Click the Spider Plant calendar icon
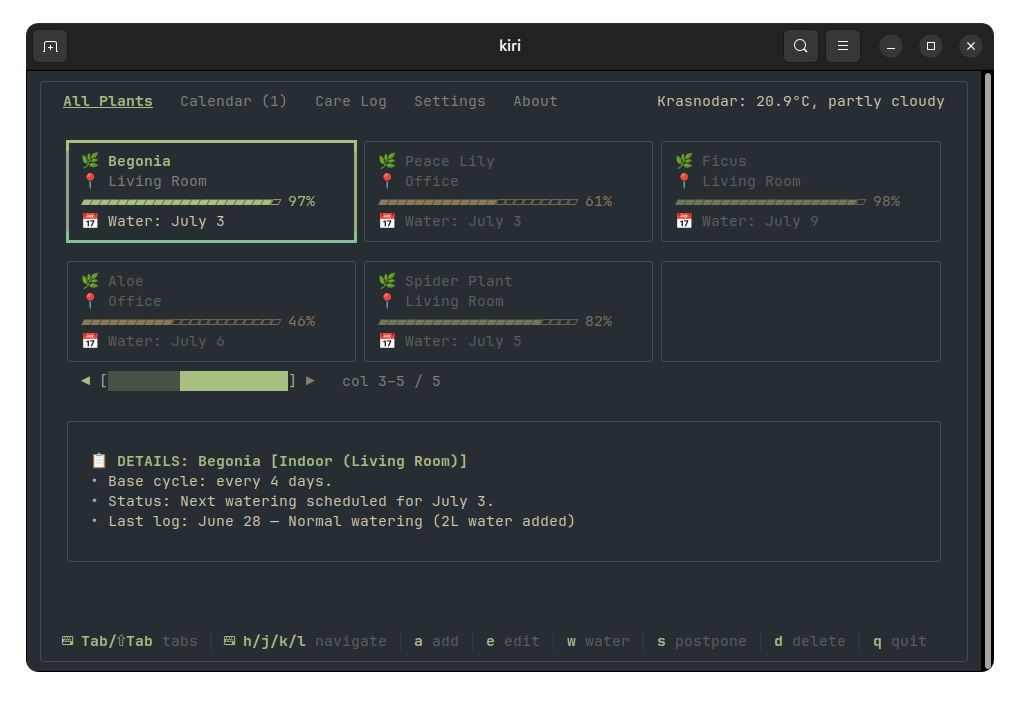Viewport: 1020px width, 701px height. tap(387, 341)
